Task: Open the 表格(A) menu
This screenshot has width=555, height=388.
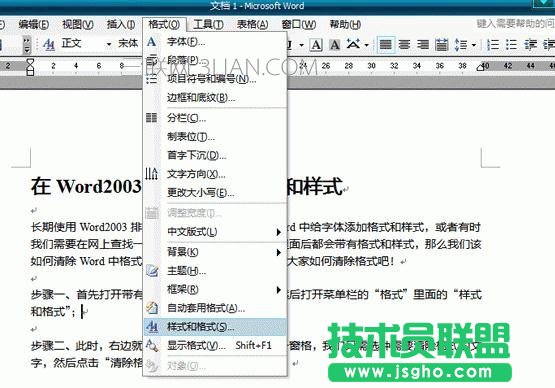Action: point(252,24)
